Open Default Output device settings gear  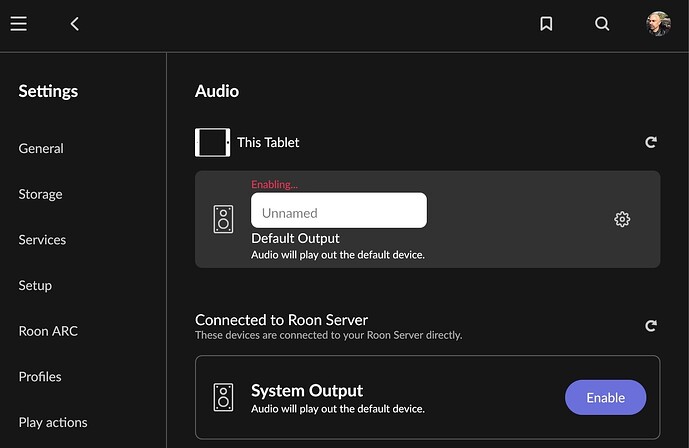coord(622,219)
